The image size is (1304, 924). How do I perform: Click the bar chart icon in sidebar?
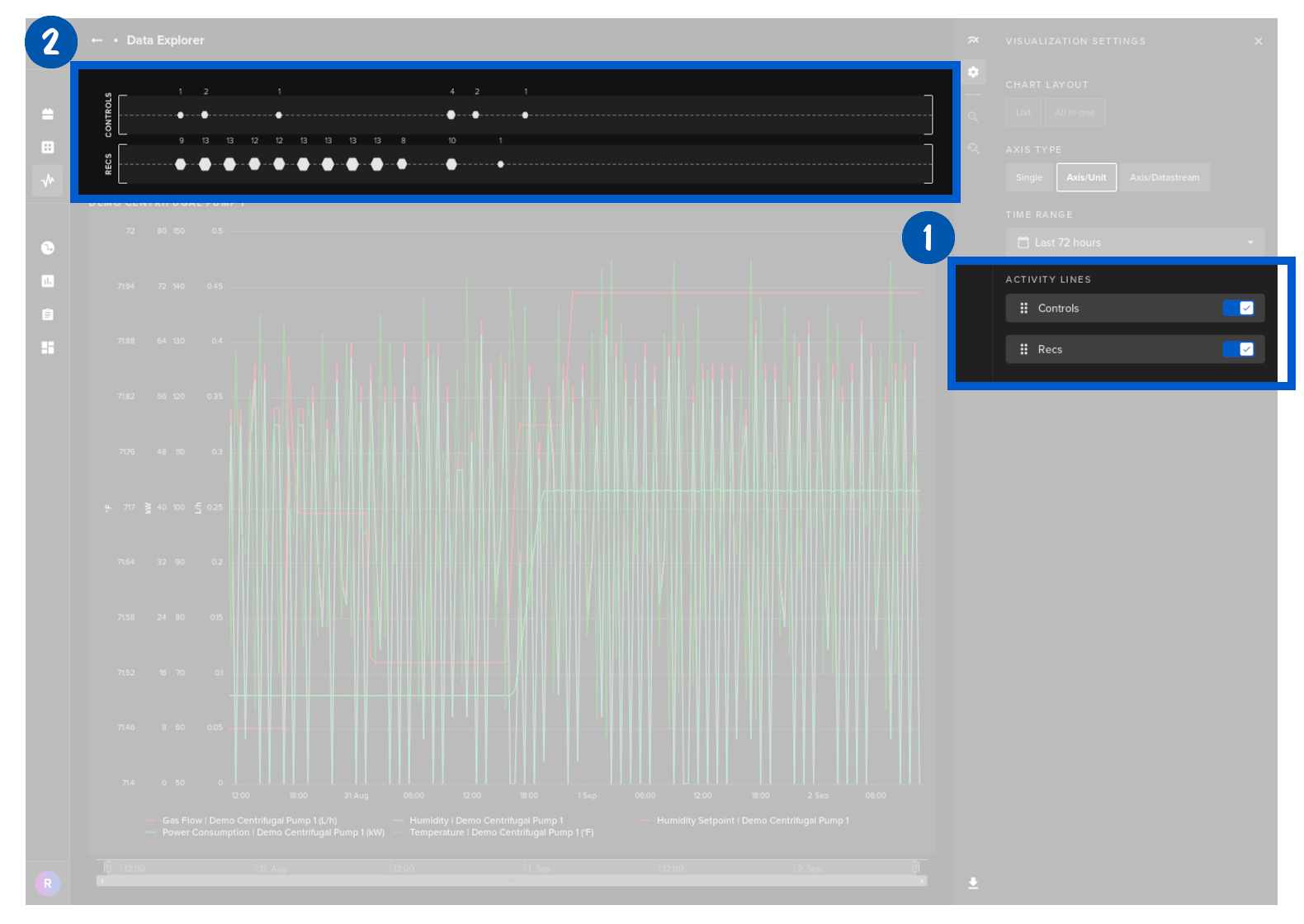48,281
